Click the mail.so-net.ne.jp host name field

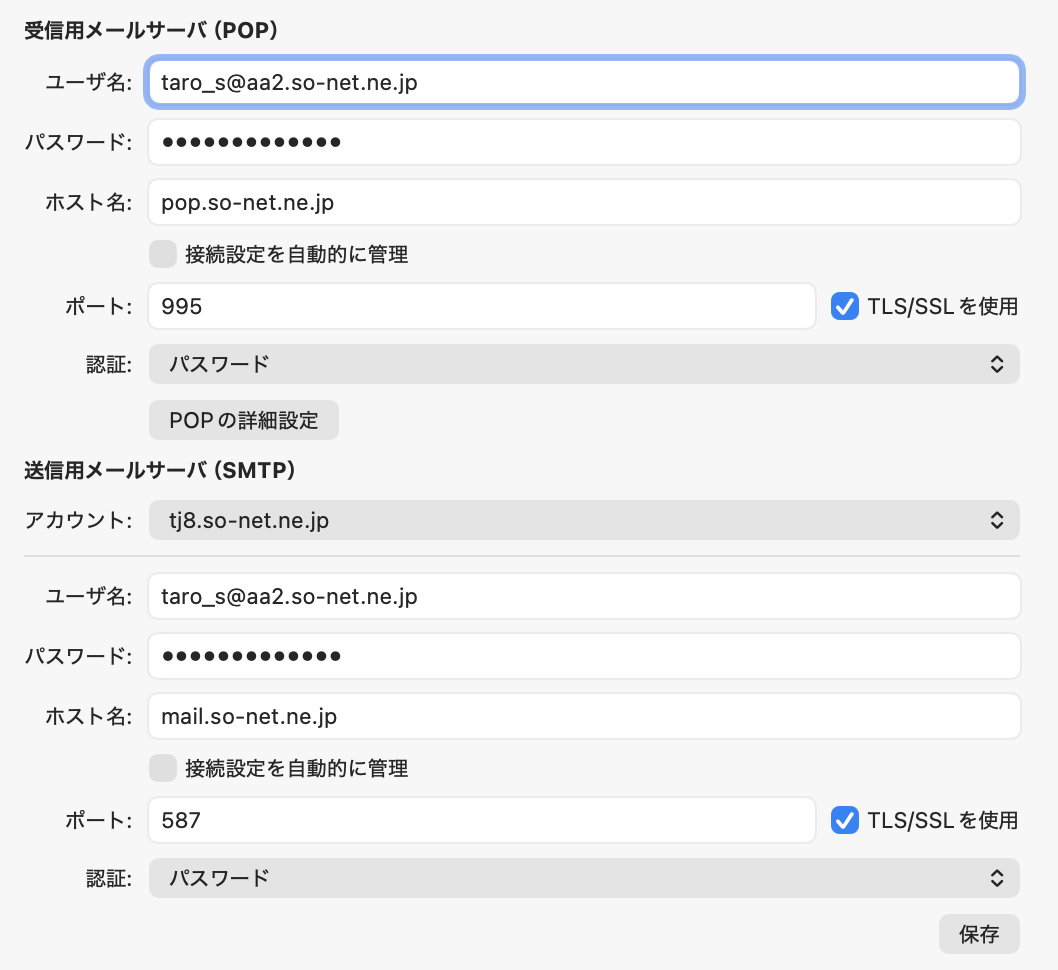pos(584,716)
